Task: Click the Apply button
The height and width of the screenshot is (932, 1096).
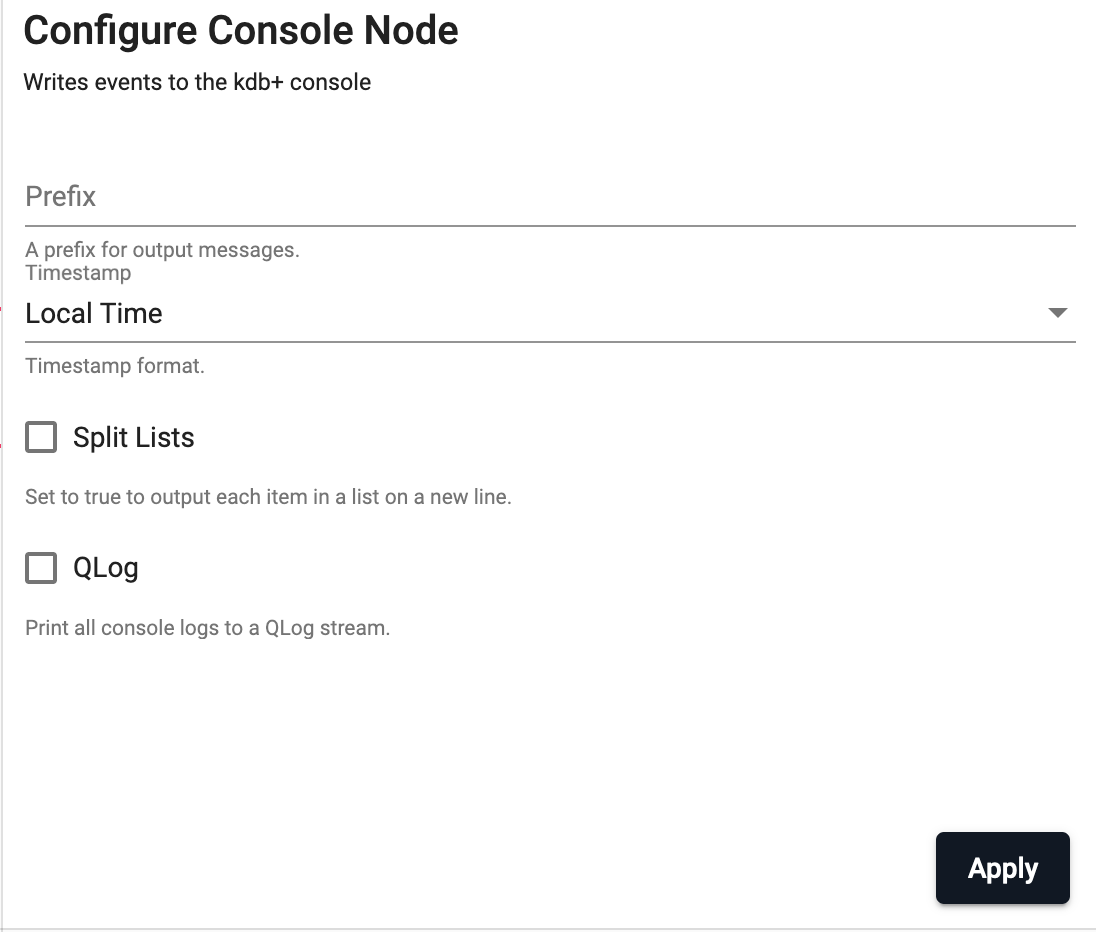Action: pos(1003,868)
